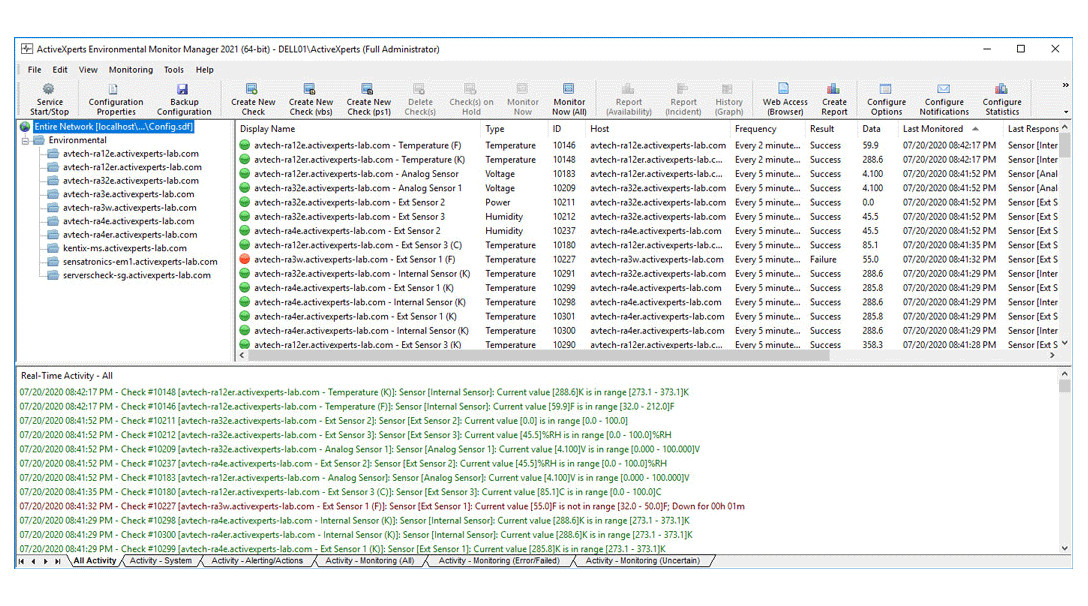The image size is (1088, 606).
Task: Select serverscheck-sg.activexperts-lab.com tree node
Action: tap(137, 275)
